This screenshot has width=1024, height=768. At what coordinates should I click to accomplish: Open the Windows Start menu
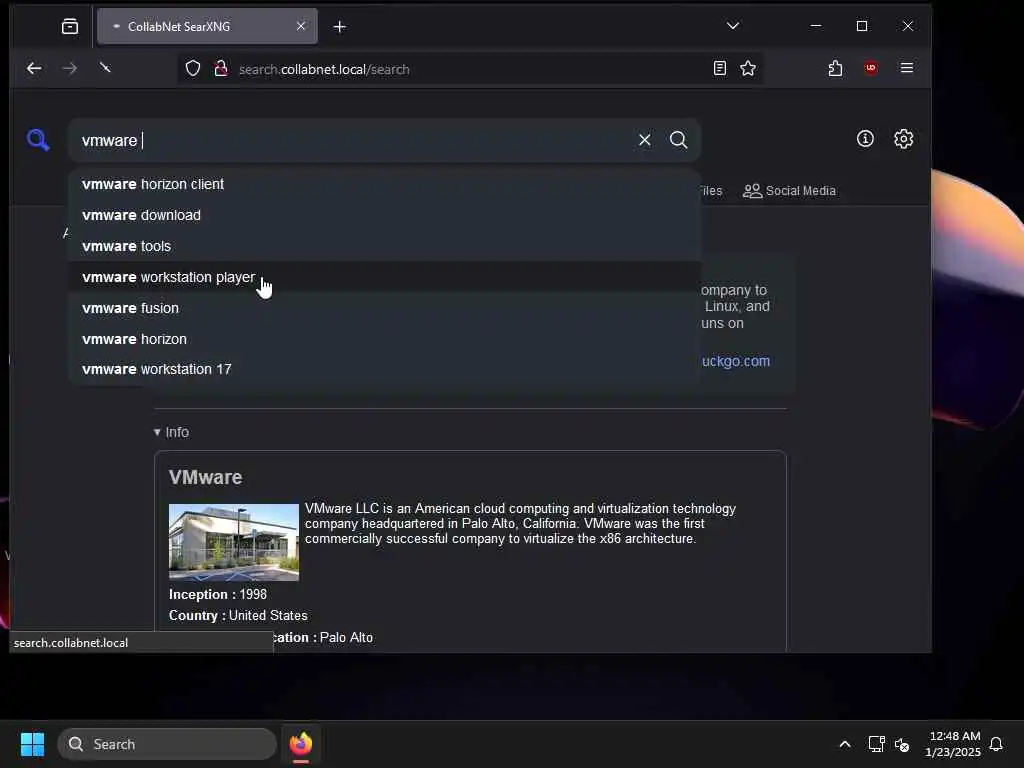32,744
